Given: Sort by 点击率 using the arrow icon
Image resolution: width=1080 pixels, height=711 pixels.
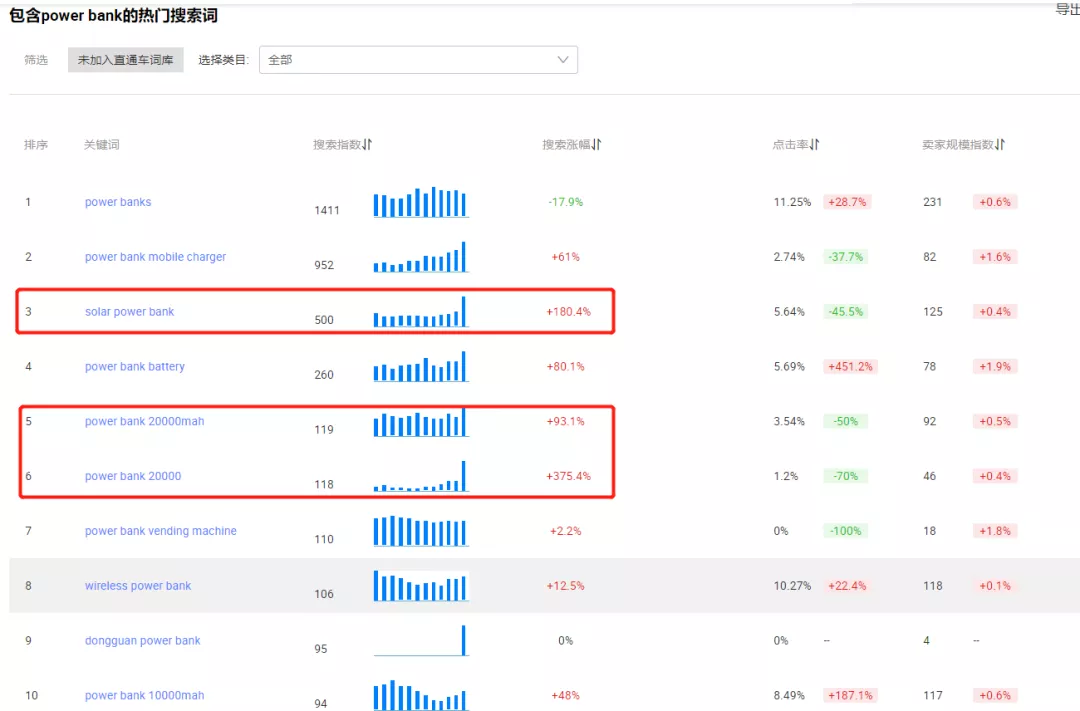Looking at the screenshot, I should pos(815,143).
